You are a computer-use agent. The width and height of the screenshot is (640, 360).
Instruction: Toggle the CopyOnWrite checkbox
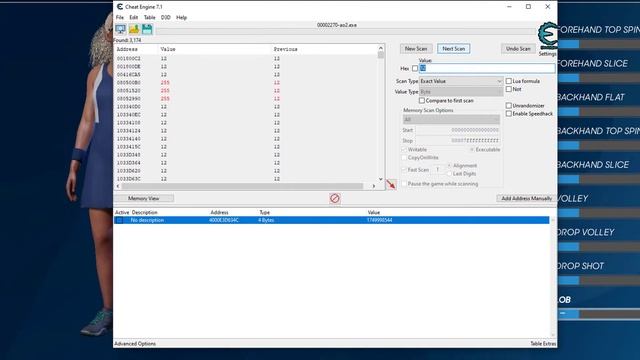tap(404, 158)
